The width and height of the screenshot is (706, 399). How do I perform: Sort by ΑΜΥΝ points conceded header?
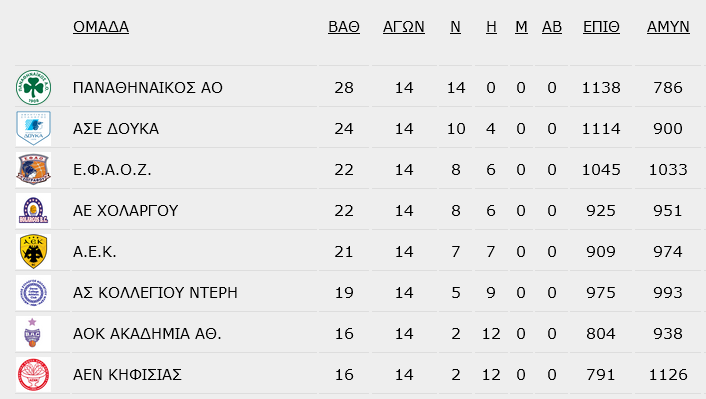668,27
